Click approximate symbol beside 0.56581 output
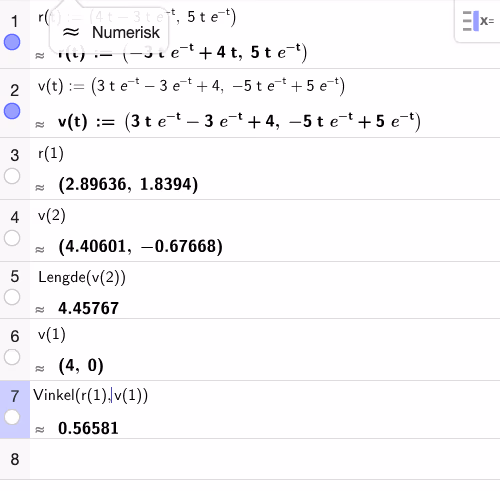Screen dimensions: 500x491 (x=40, y=429)
